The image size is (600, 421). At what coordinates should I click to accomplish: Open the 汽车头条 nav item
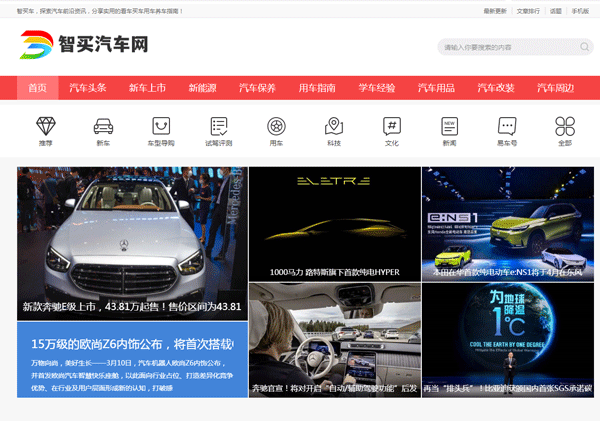click(x=88, y=88)
